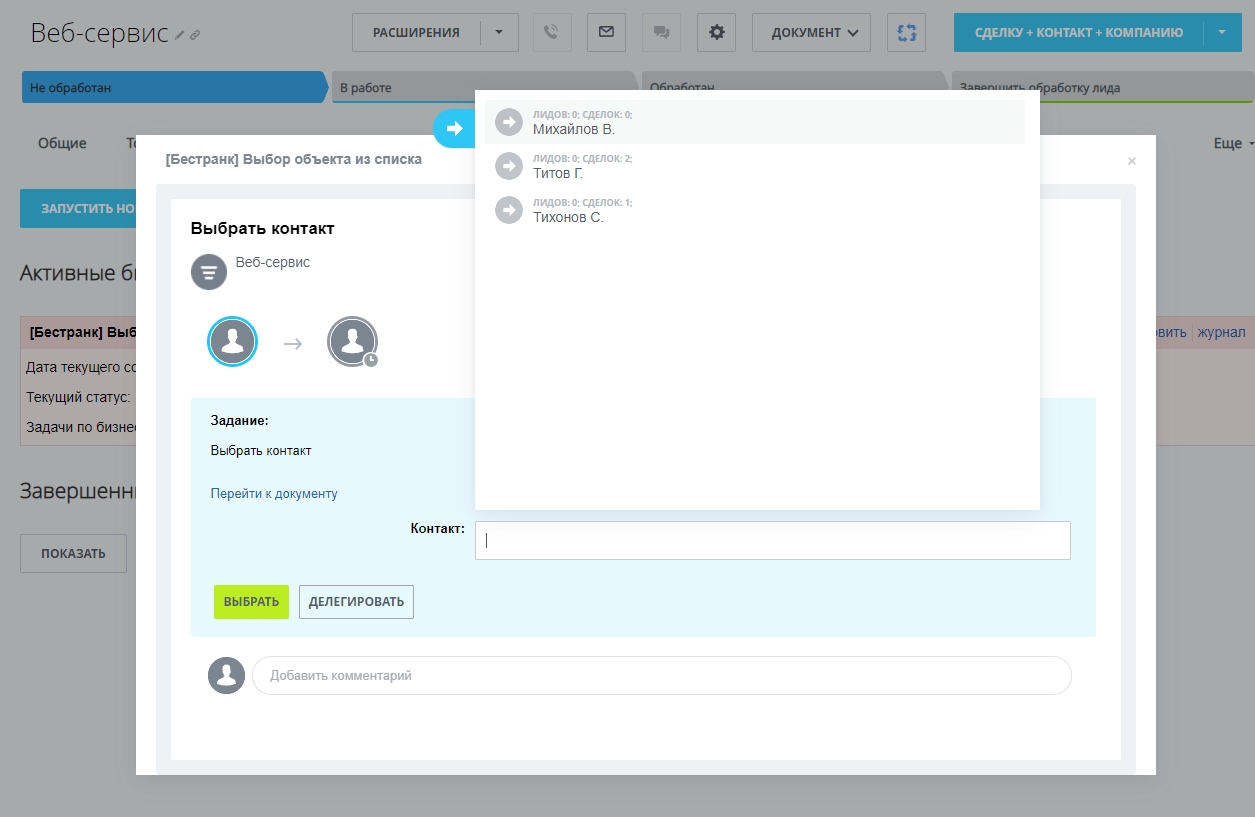Click arrow icon next to Тихонов С.

[x=509, y=210]
